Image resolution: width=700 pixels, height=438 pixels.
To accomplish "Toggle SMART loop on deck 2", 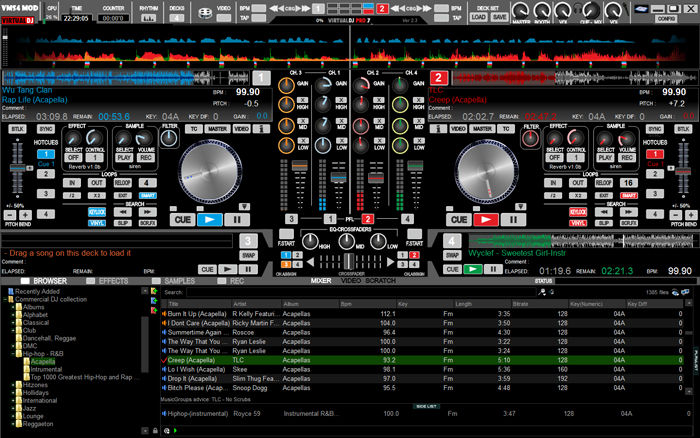I will [x=629, y=196].
